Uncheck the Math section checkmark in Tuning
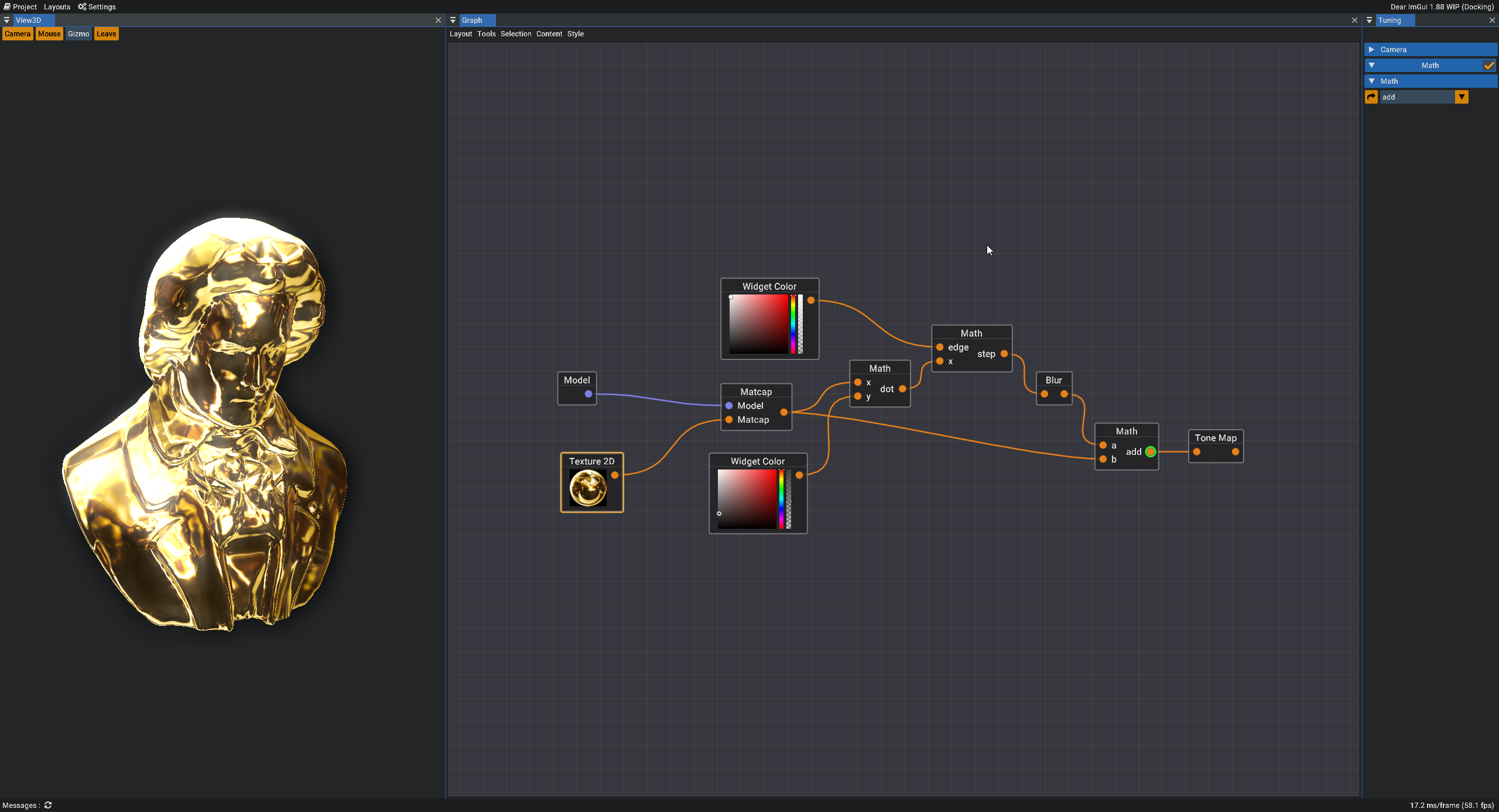This screenshot has height=812, width=1499. pos(1488,66)
